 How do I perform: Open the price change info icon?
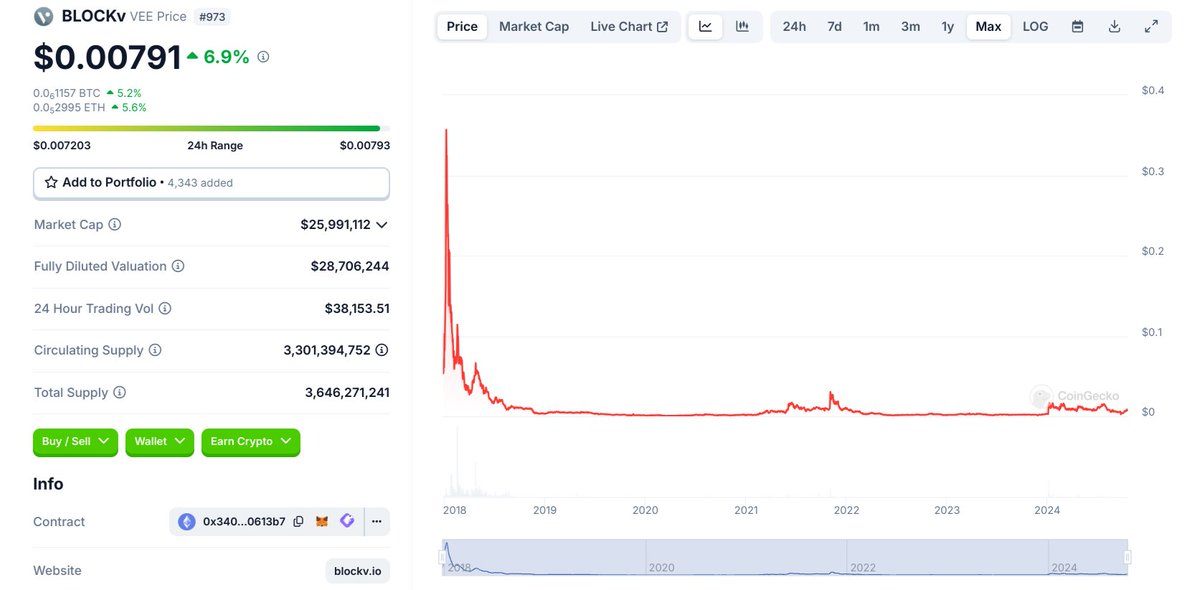point(263,57)
